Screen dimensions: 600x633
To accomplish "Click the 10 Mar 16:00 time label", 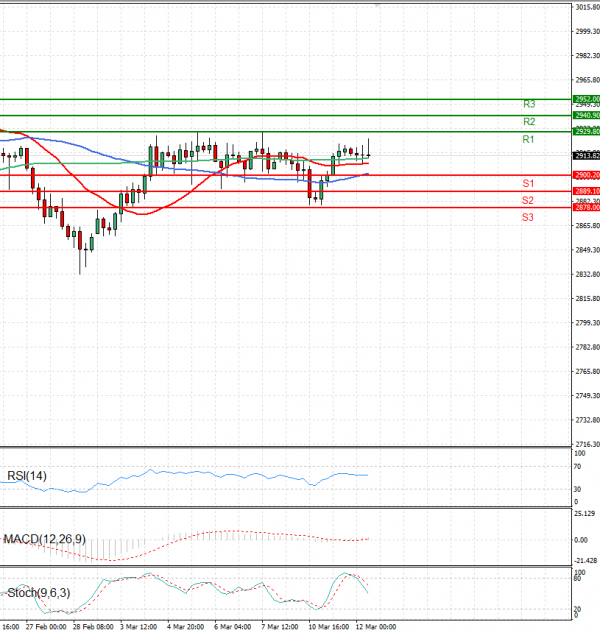I will (329, 627).
